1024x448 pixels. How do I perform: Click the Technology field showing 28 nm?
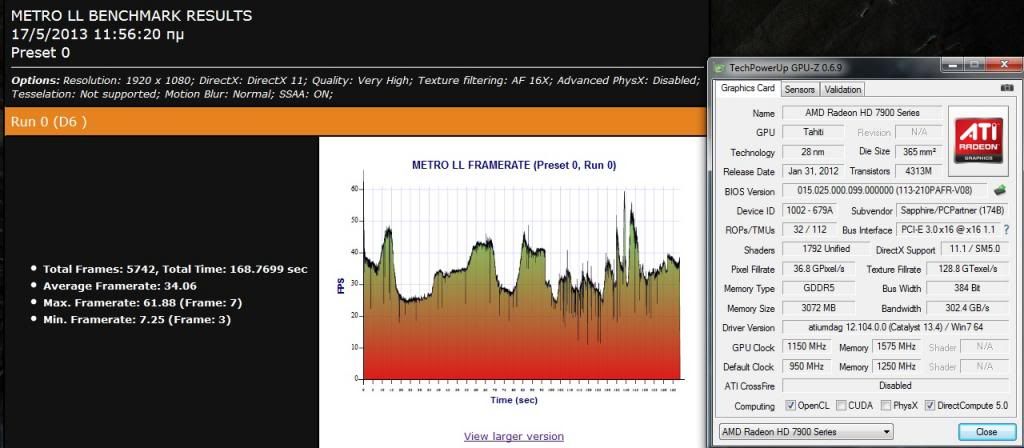812,152
